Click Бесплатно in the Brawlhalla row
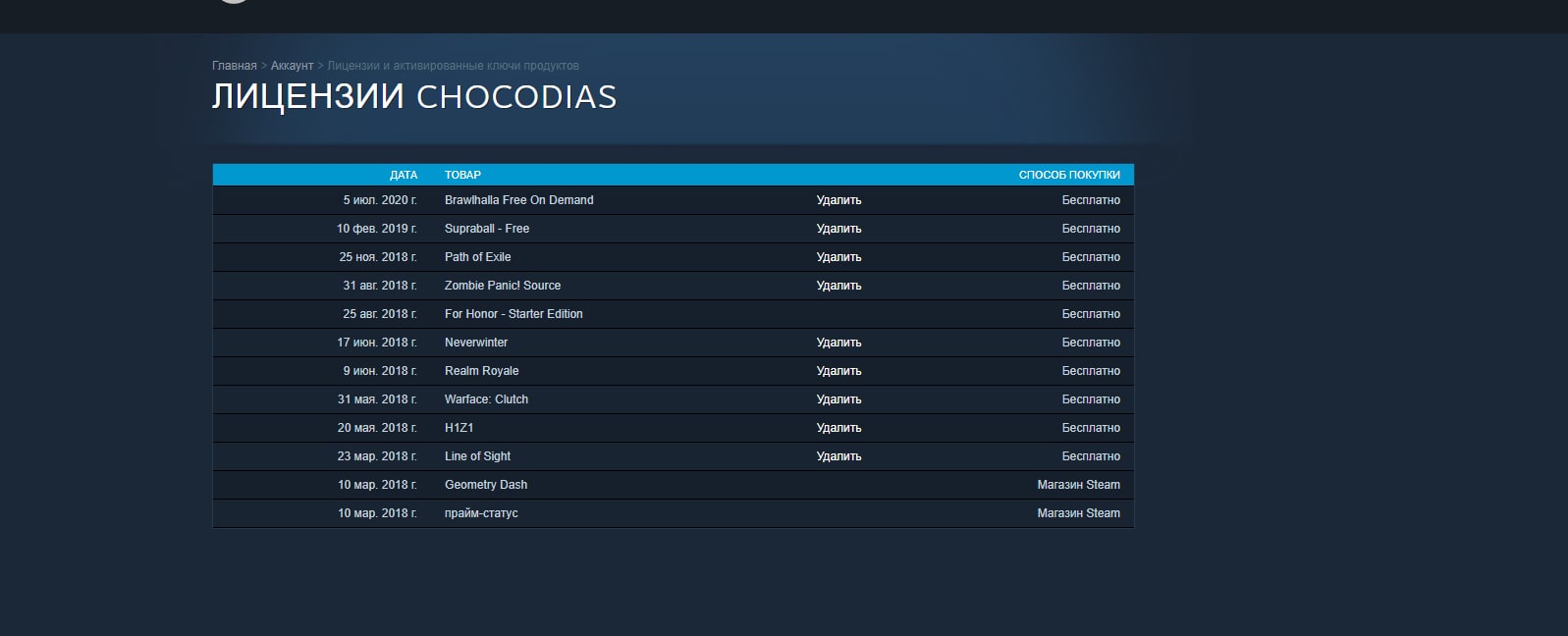The image size is (1568, 636). 1091,200
